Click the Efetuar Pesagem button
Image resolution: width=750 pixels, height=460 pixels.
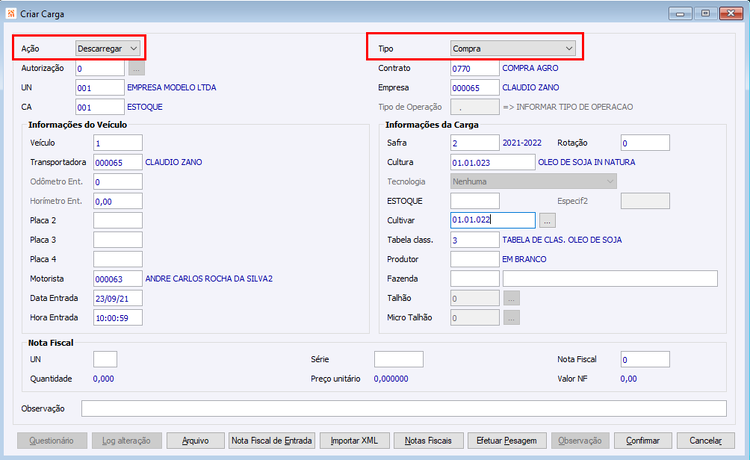[507, 440]
